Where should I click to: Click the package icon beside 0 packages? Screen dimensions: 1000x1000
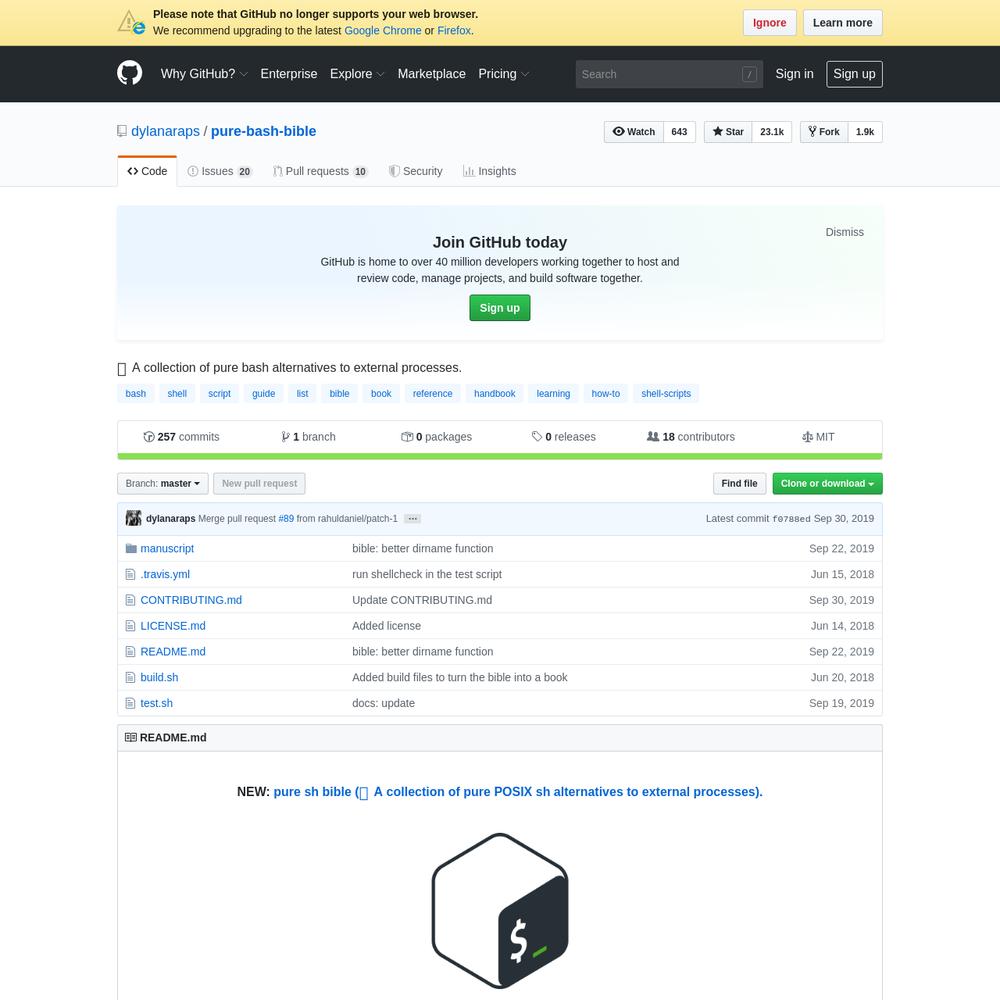pyautogui.click(x=407, y=437)
